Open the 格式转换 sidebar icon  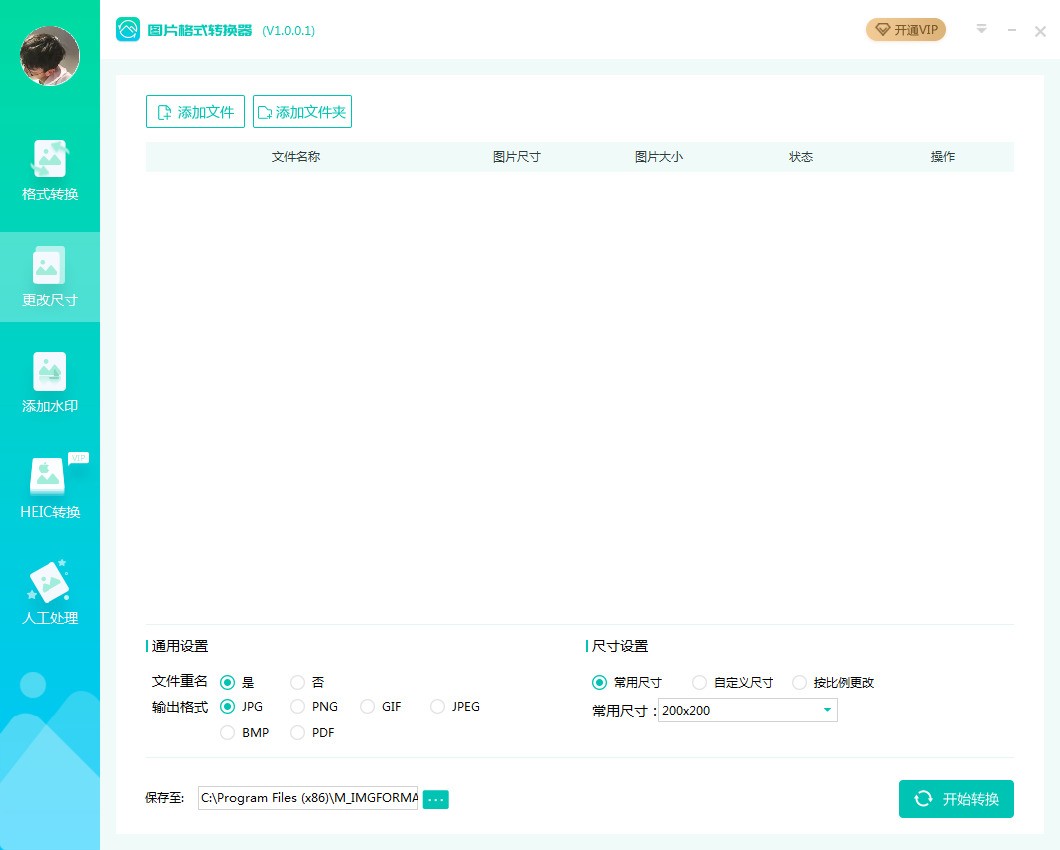pyautogui.click(x=50, y=160)
